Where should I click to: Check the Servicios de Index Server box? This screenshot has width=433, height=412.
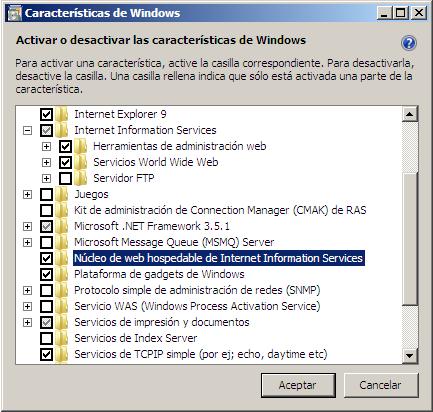46,339
